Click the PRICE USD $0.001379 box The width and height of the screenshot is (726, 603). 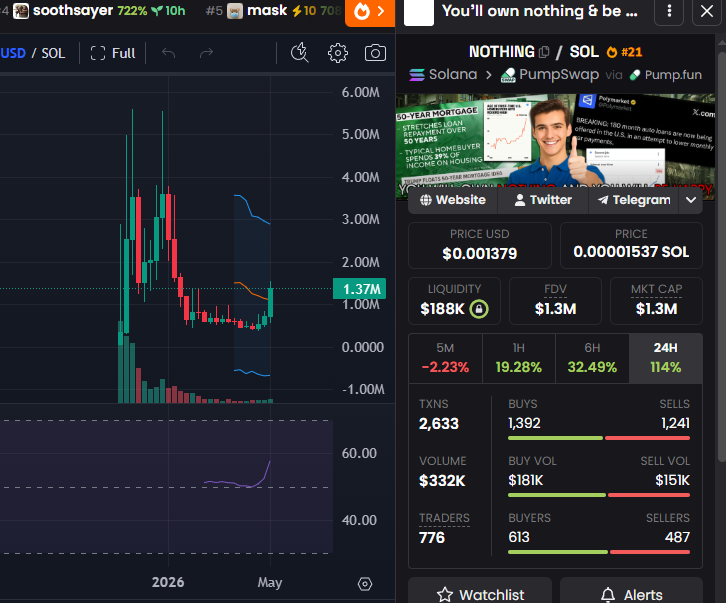pos(480,245)
